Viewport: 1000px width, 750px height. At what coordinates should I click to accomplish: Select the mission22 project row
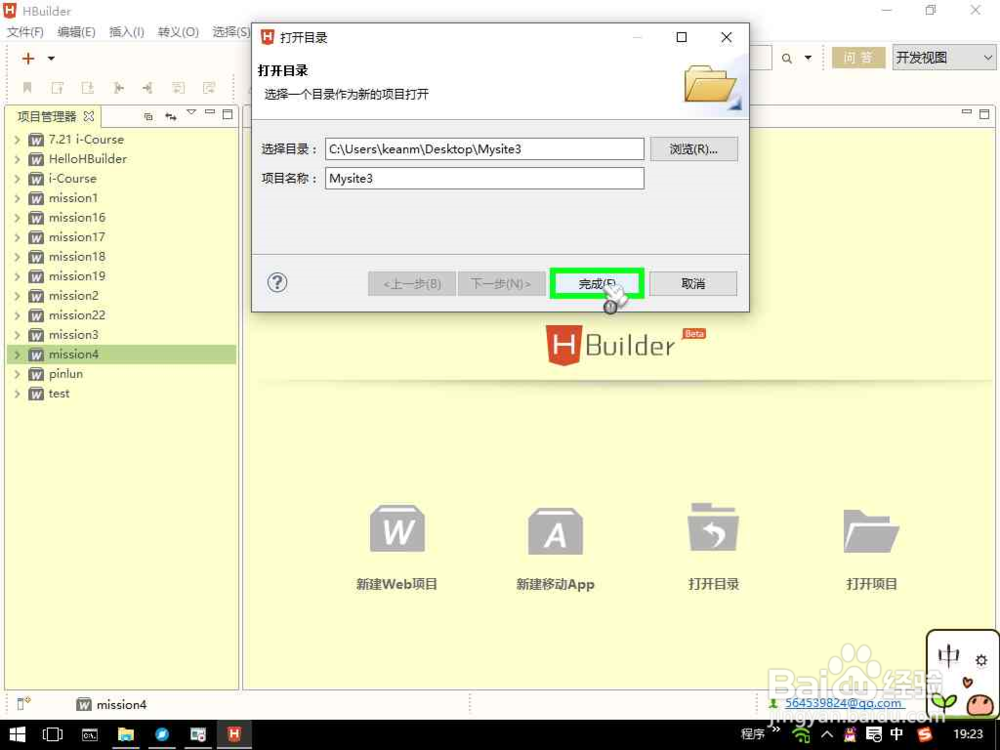(x=121, y=316)
